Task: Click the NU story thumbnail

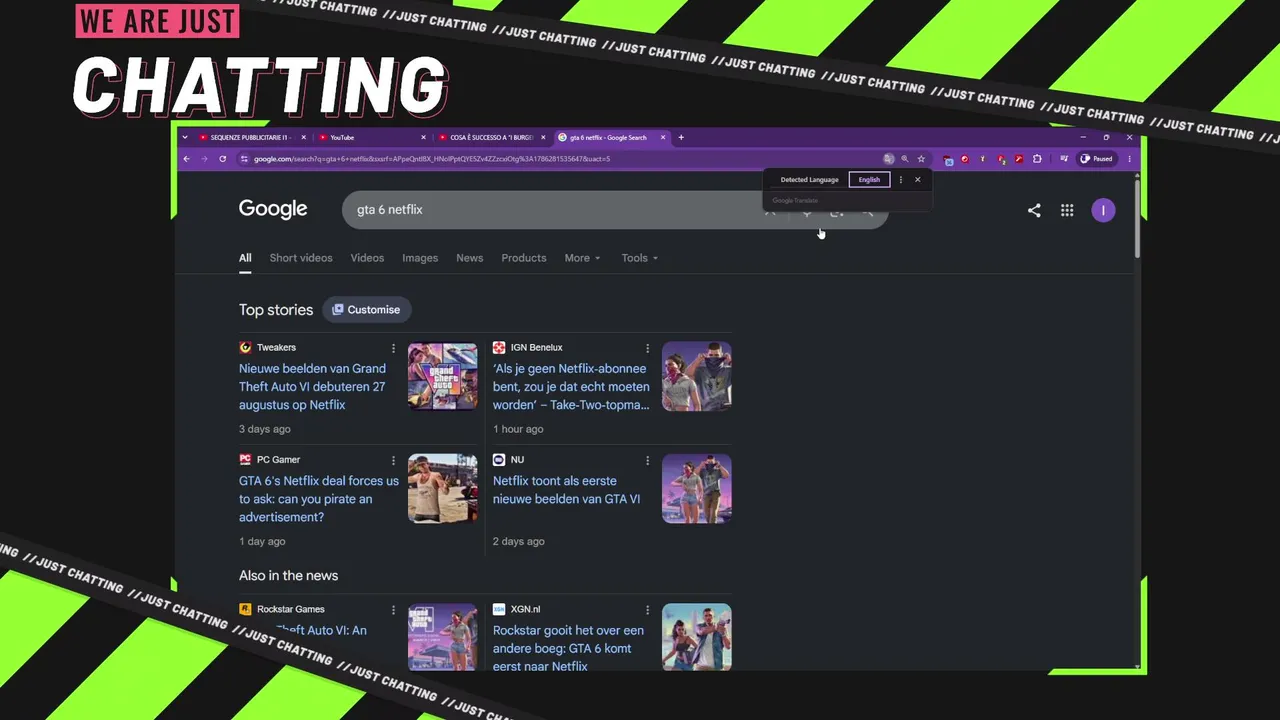Action: tap(697, 489)
